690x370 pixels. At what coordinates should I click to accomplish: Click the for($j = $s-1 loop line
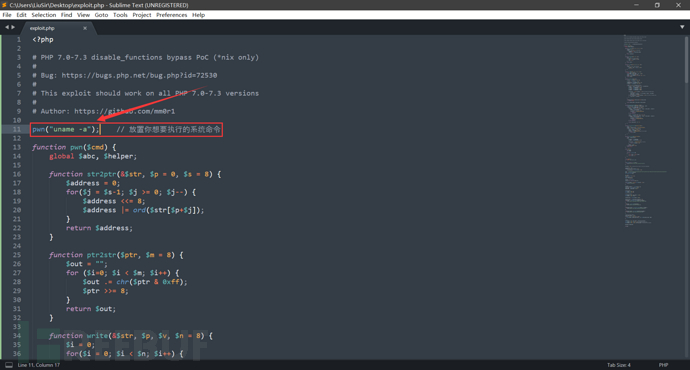131,192
